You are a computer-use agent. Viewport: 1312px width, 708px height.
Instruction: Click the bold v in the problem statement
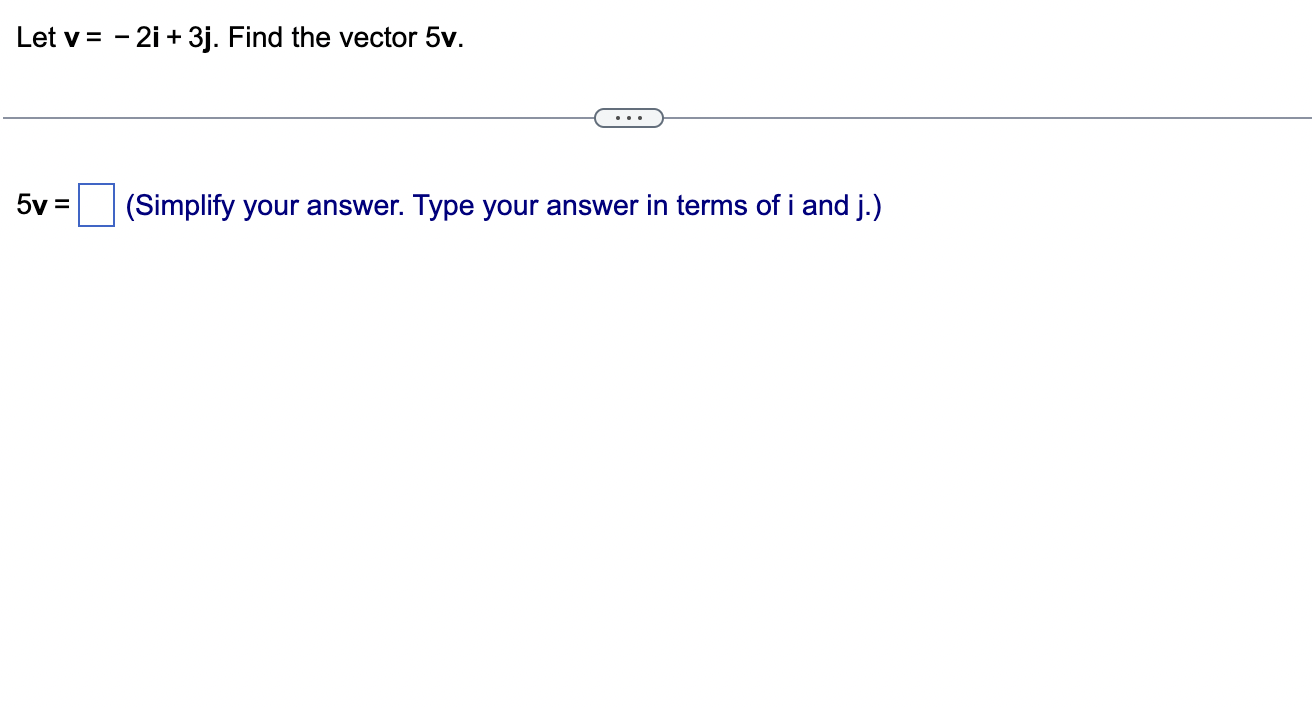(x=70, y=37)
